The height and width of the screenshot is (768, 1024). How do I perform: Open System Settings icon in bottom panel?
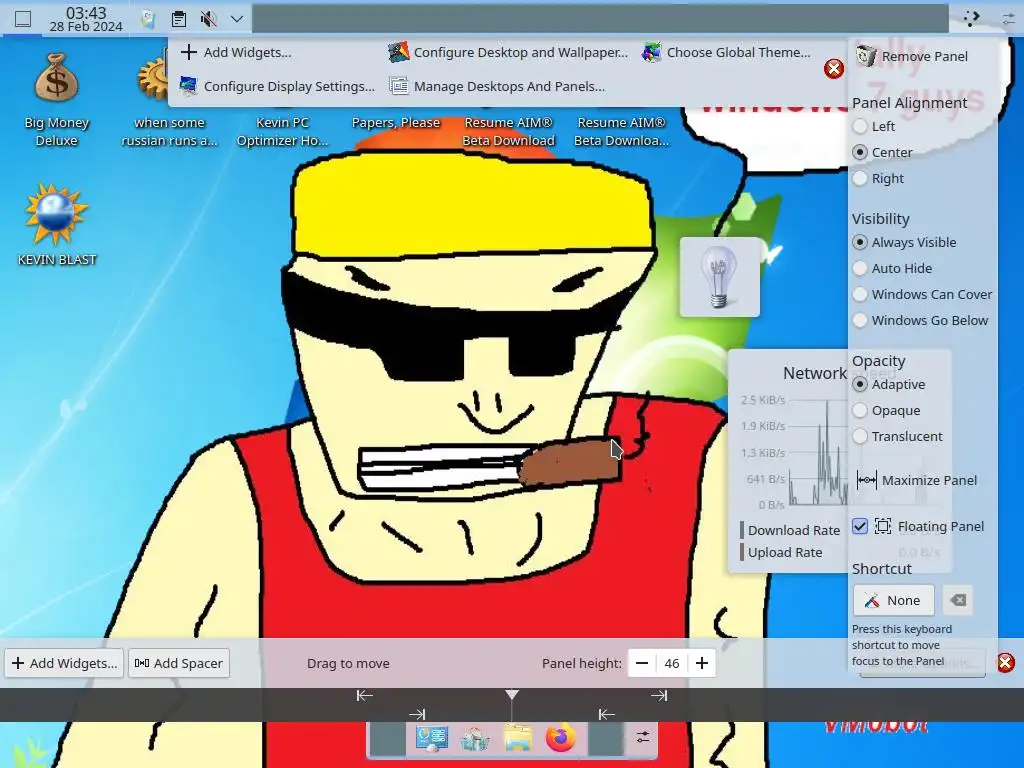click(432, 739)
